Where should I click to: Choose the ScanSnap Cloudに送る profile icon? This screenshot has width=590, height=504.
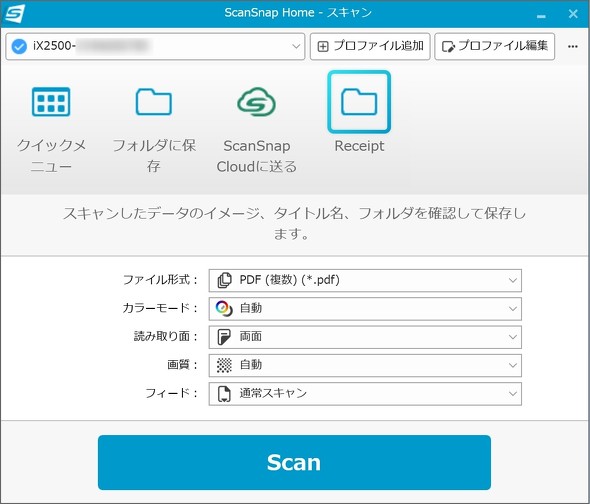coord(257,102)
